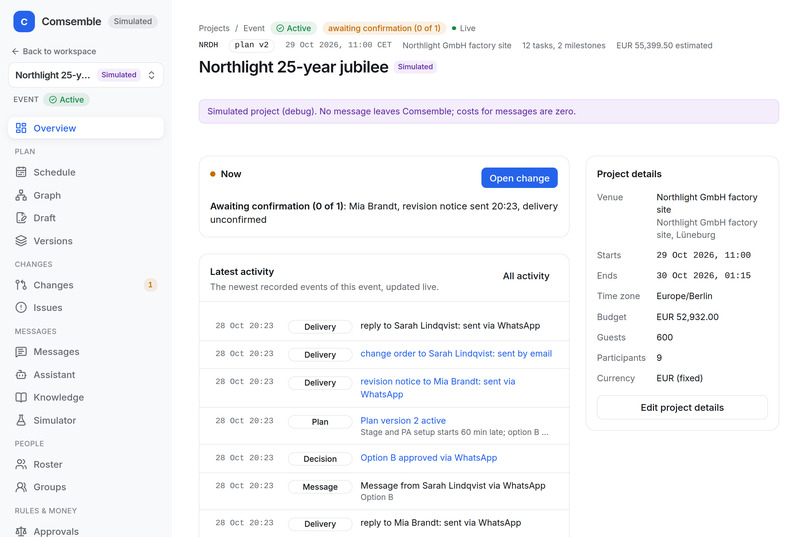
Task: Open Versions via its layers icon
Action: [x=21, y=240]
